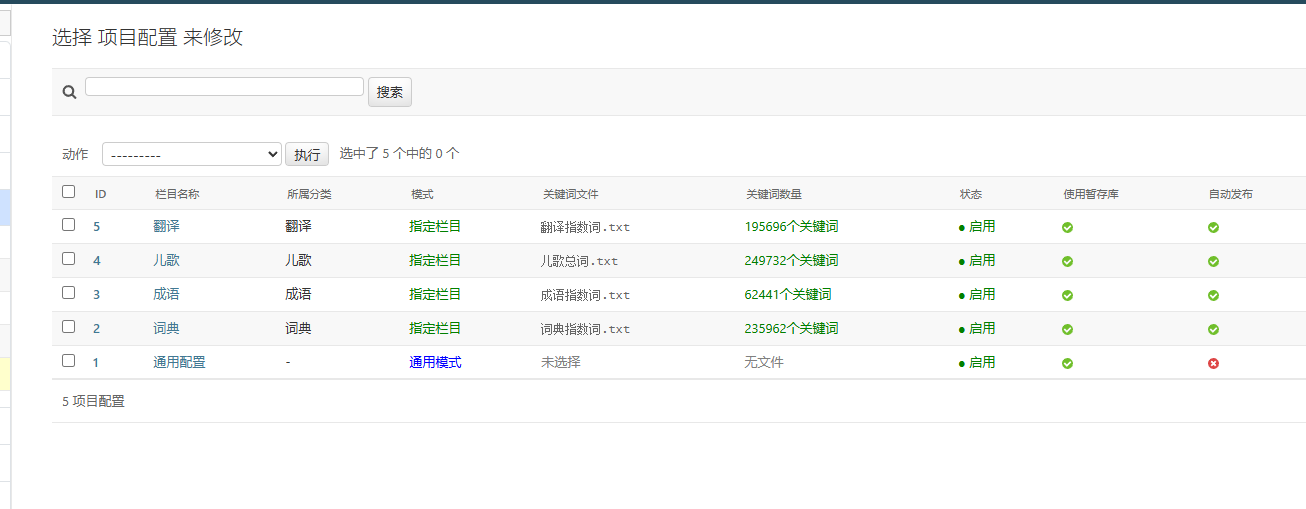Sort by the ID column header

coord(100,194)
